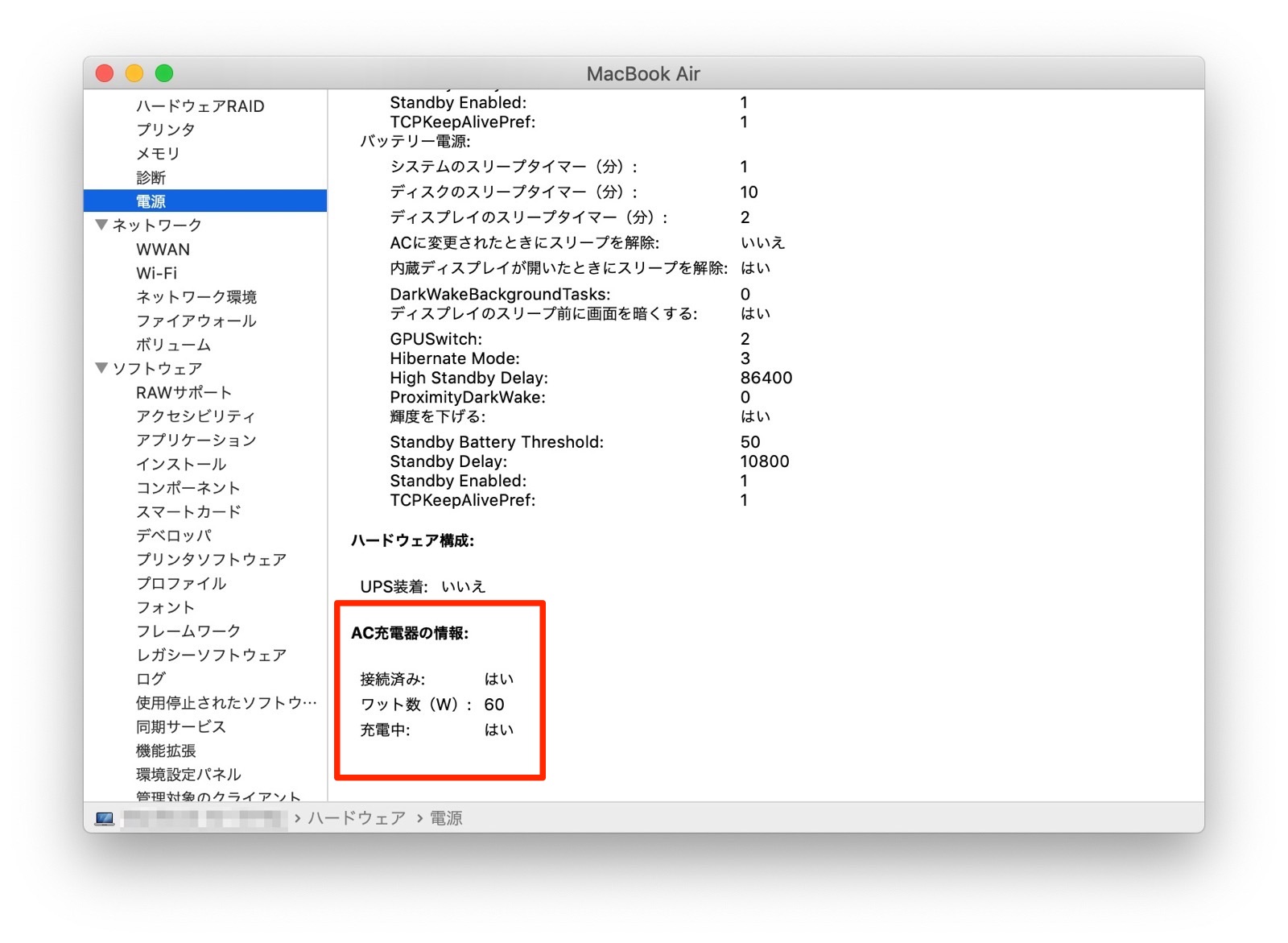This screenshot has height=943, width=1288.
Task: Collapse the ネットワーク tree section
Action: (101, 225)
